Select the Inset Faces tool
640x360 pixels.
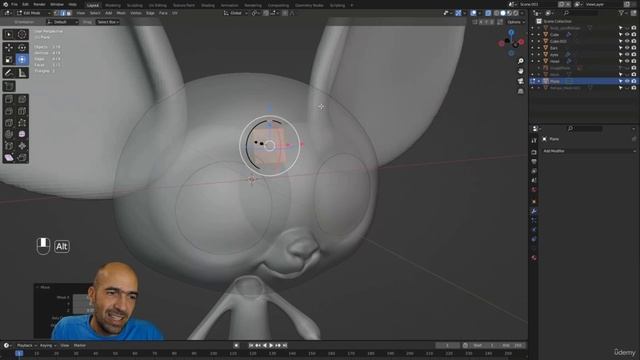coord(22,99)
